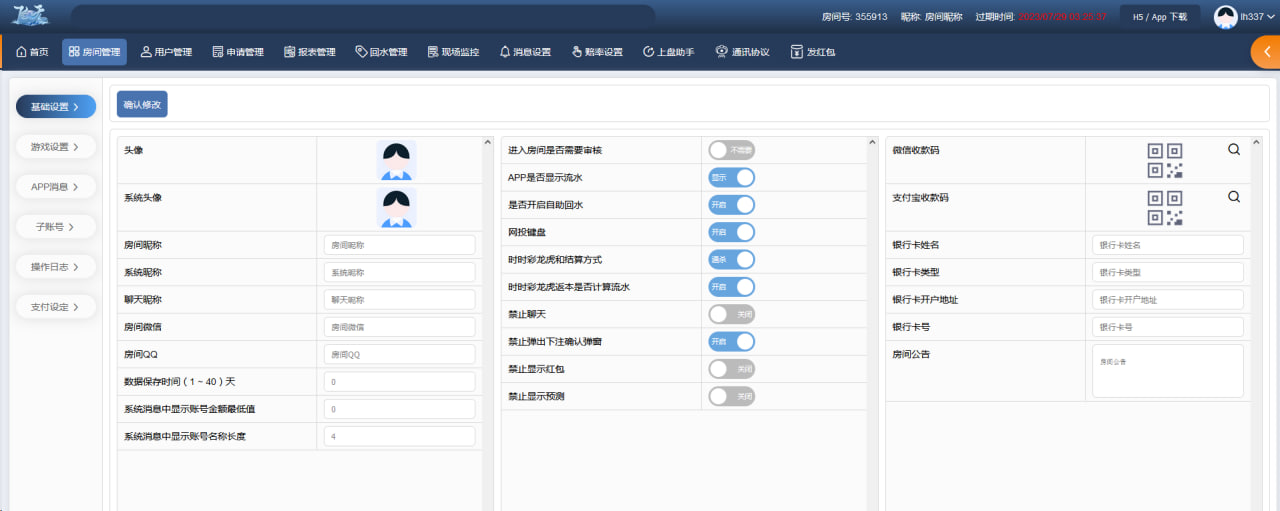This screenshot has height=511, width=1280.
Task: Click the 确认修改 button
Action: [142, 104]
